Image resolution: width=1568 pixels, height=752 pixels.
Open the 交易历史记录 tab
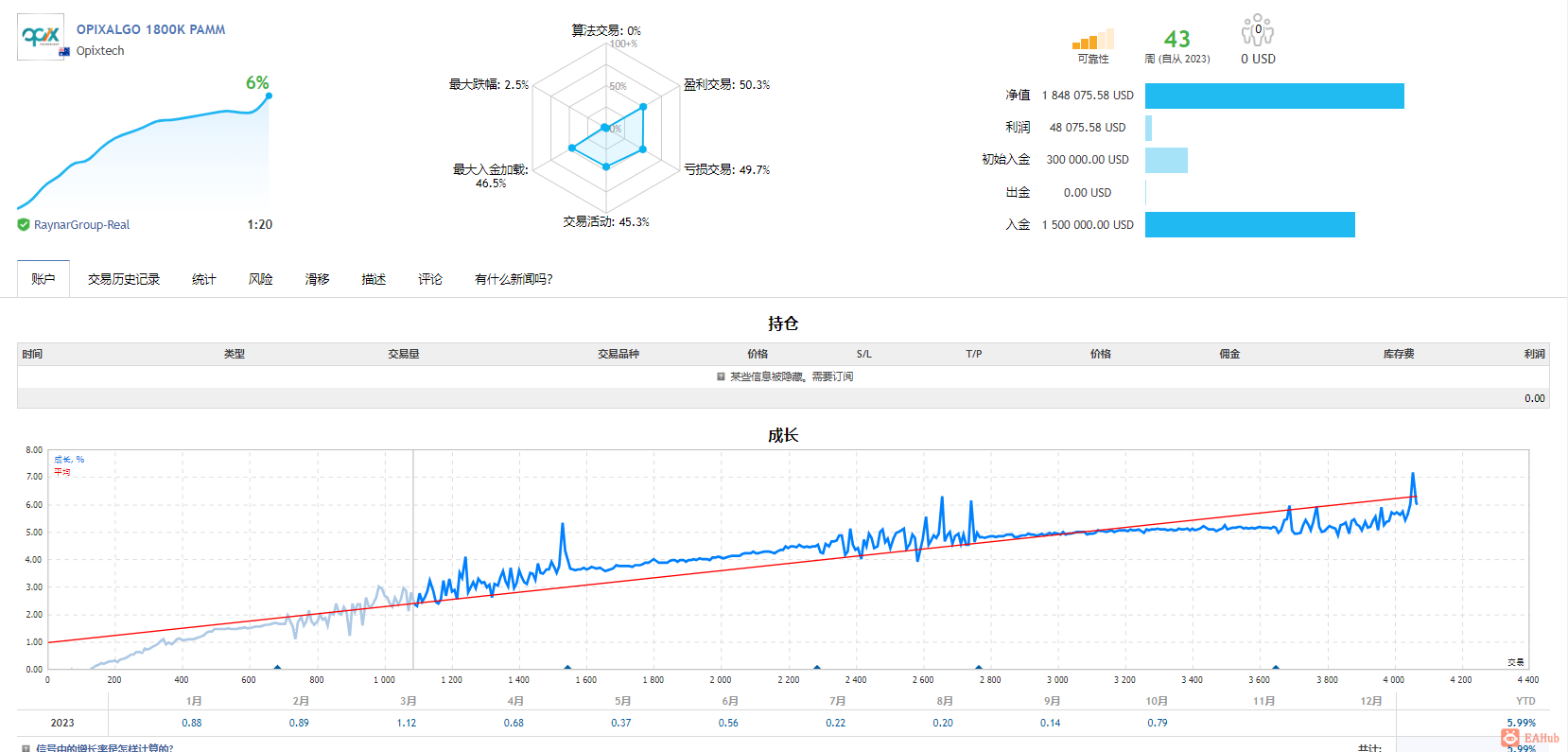[x=124, y=279]
